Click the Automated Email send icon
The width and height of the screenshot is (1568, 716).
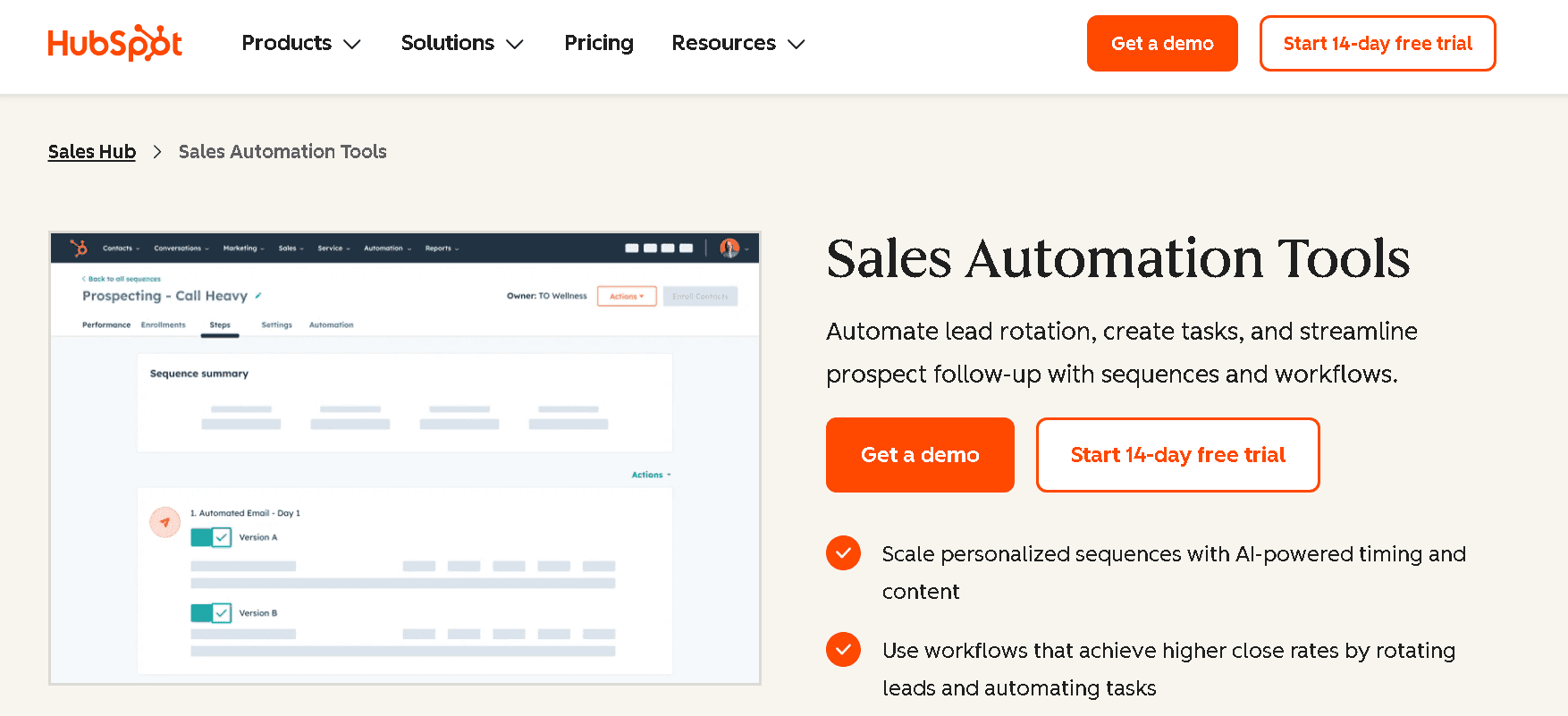(x=164, y=522)
